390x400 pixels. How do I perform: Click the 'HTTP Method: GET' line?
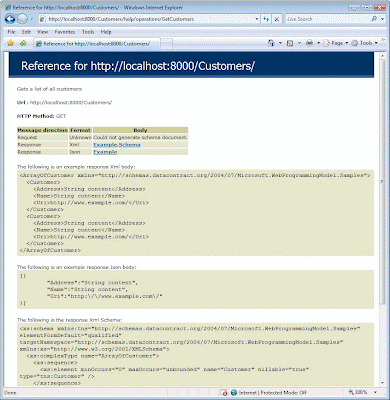coord(41,116)
